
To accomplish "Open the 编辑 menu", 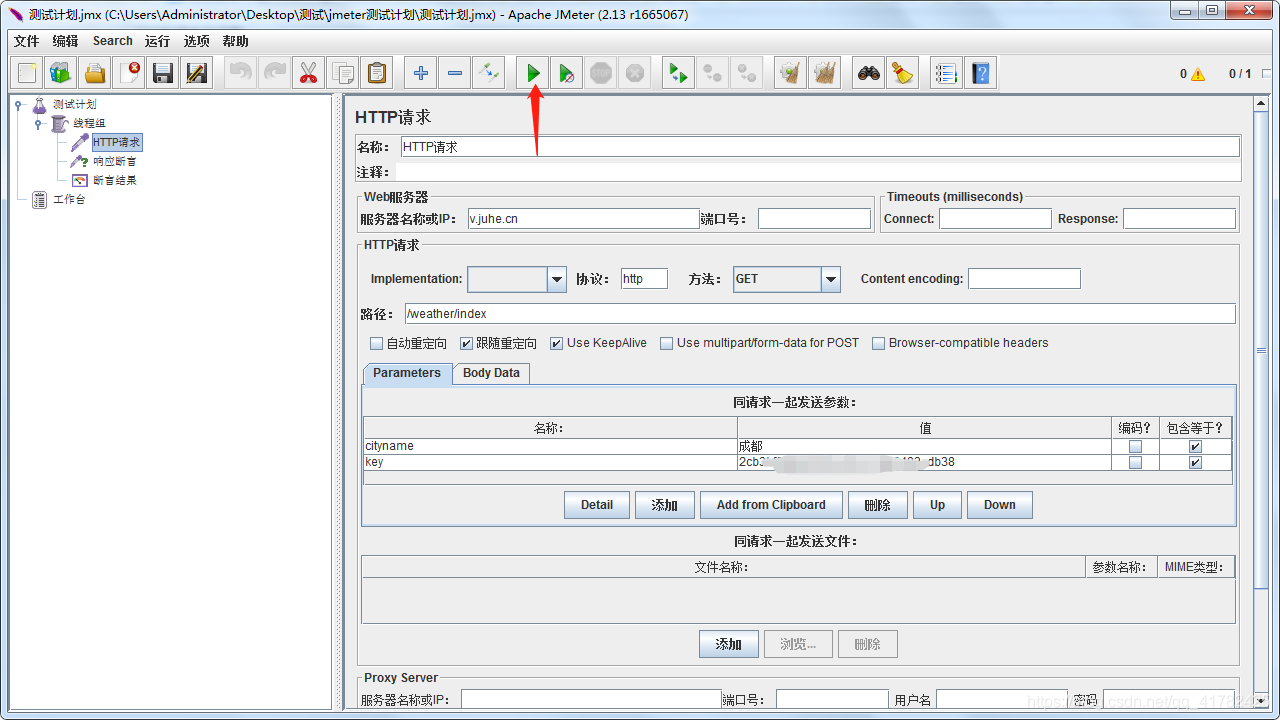I will [65, 41].
